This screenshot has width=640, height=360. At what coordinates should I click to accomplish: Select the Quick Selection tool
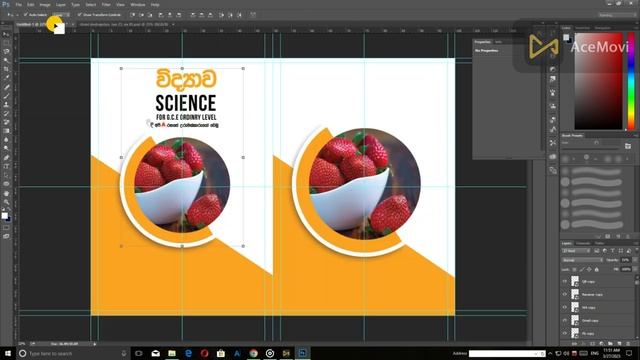coord(6,60)
